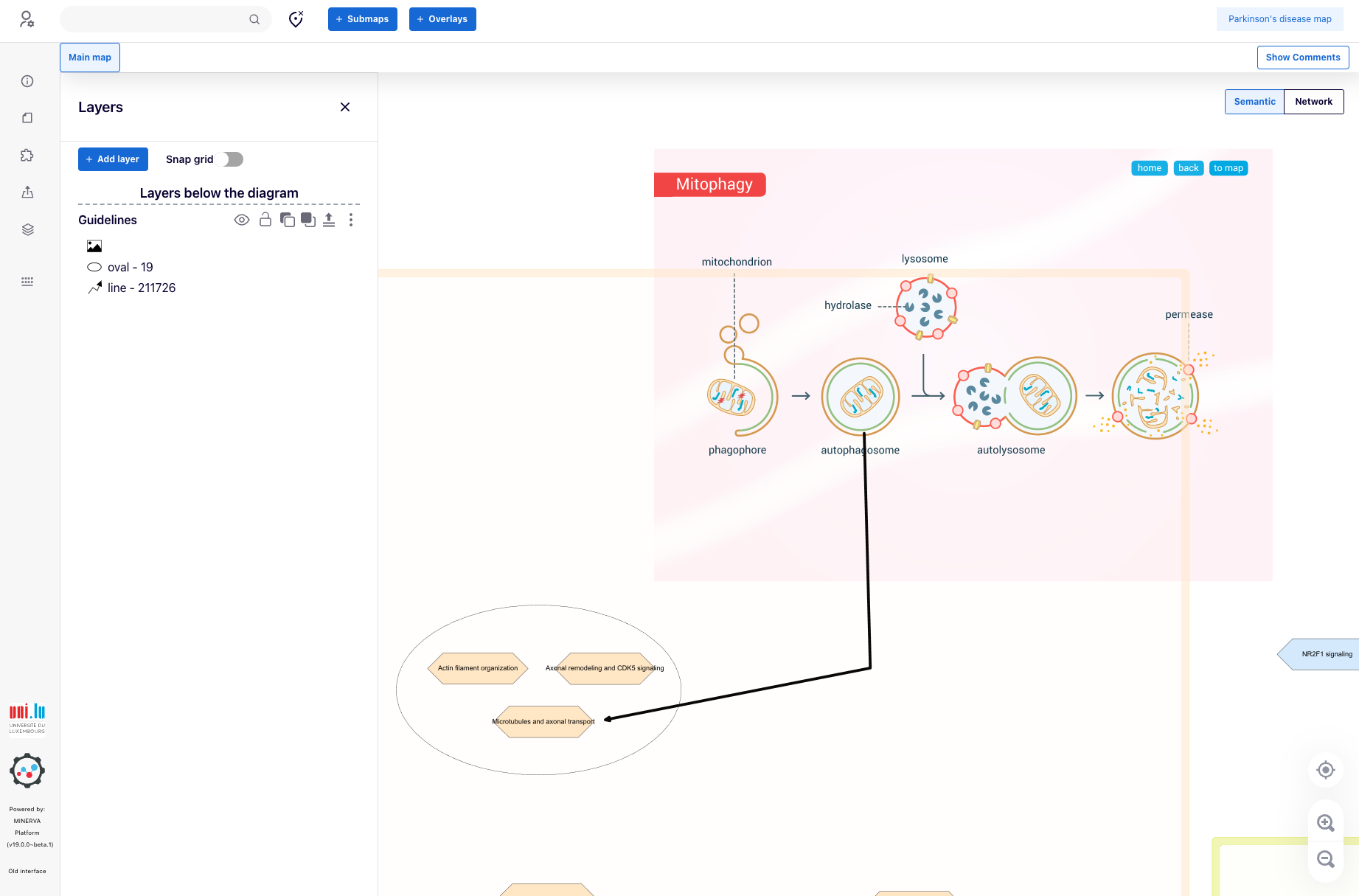Click the export icon in sidebar

pyautogui.click(x=27, y=192)
